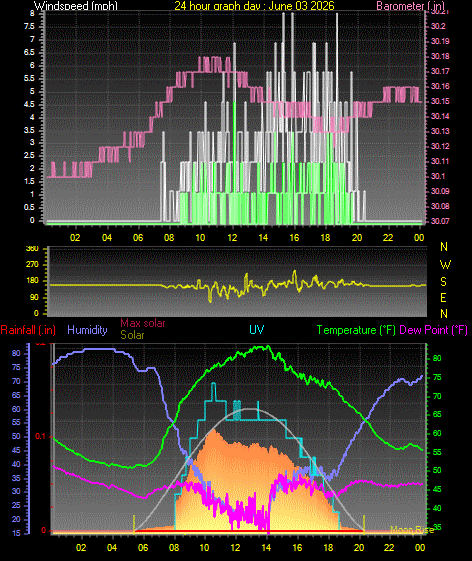Click '80' on the humidity scale
472x561 pixels.
[16, 353]
